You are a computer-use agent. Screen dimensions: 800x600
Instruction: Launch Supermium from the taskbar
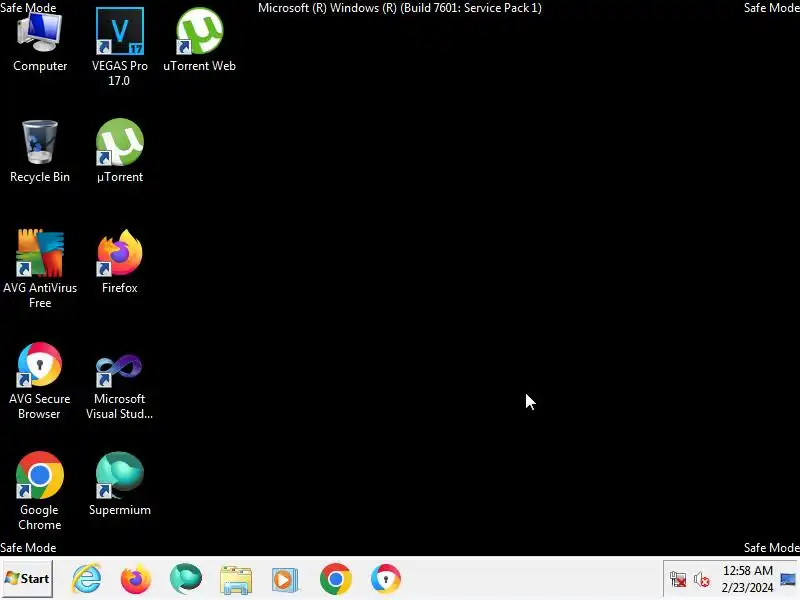(x=186, y=579)
